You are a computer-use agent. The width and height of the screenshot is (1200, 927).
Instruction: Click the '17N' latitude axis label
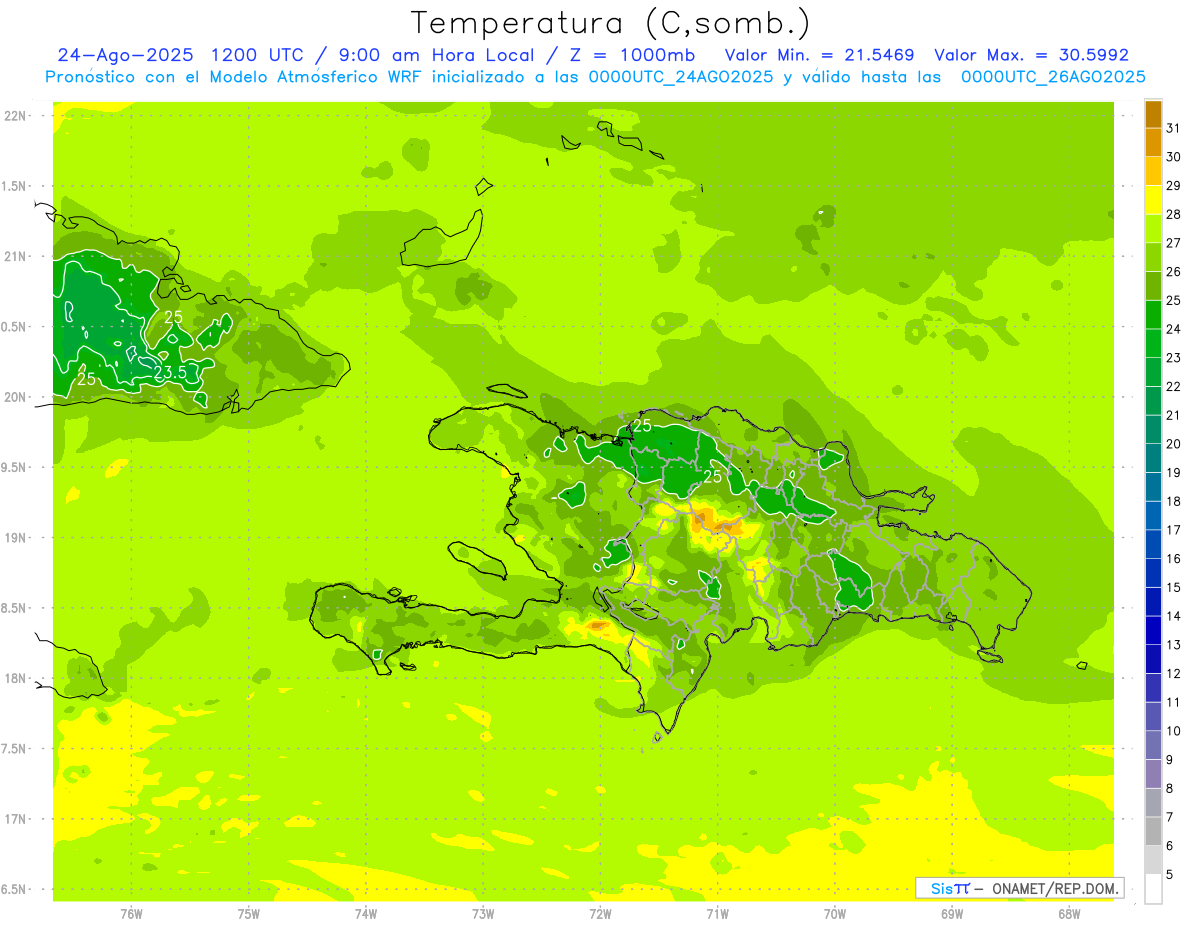(x=16, y=819)
